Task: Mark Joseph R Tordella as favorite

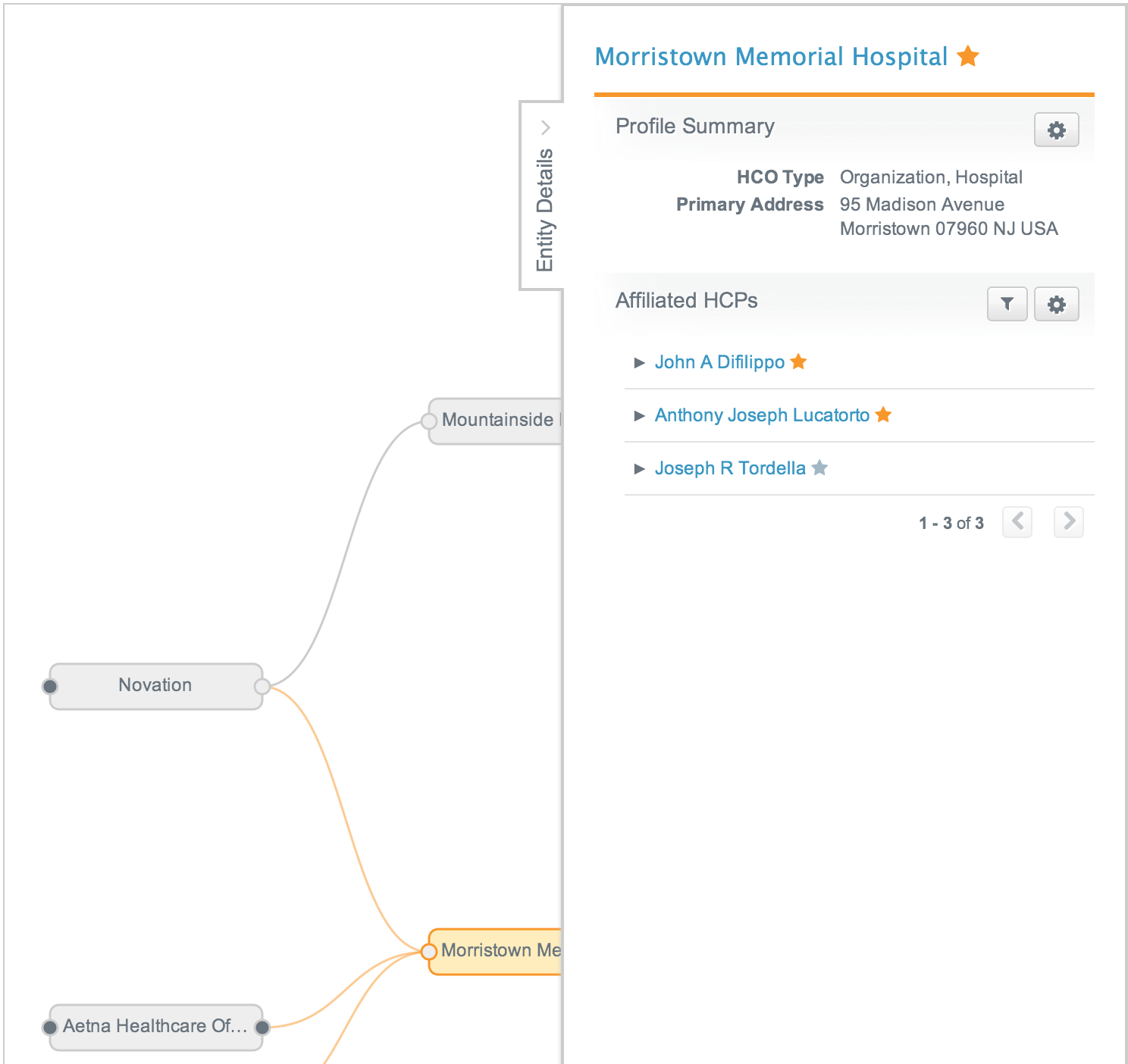Action: click(819, 468)
